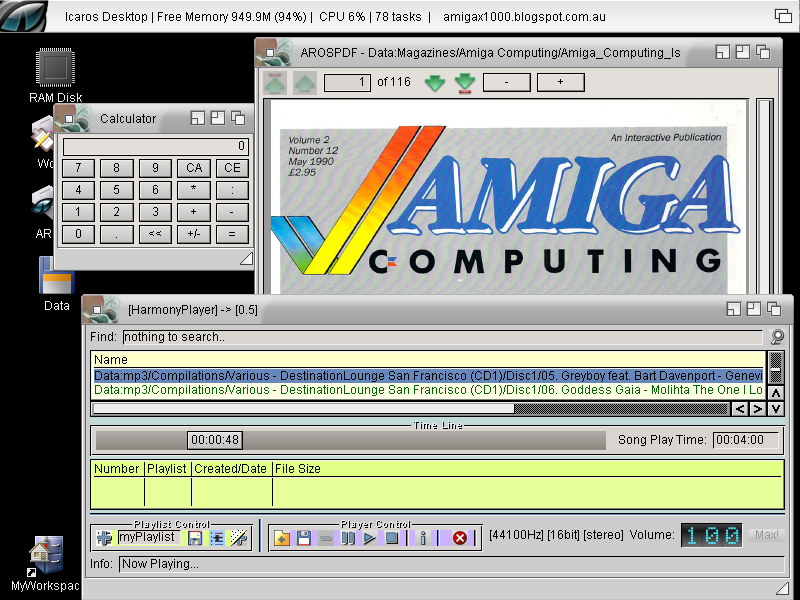Open the MyWorkspace desktop icon
Viewport: 800px width, 600px height.
(46, 555)
